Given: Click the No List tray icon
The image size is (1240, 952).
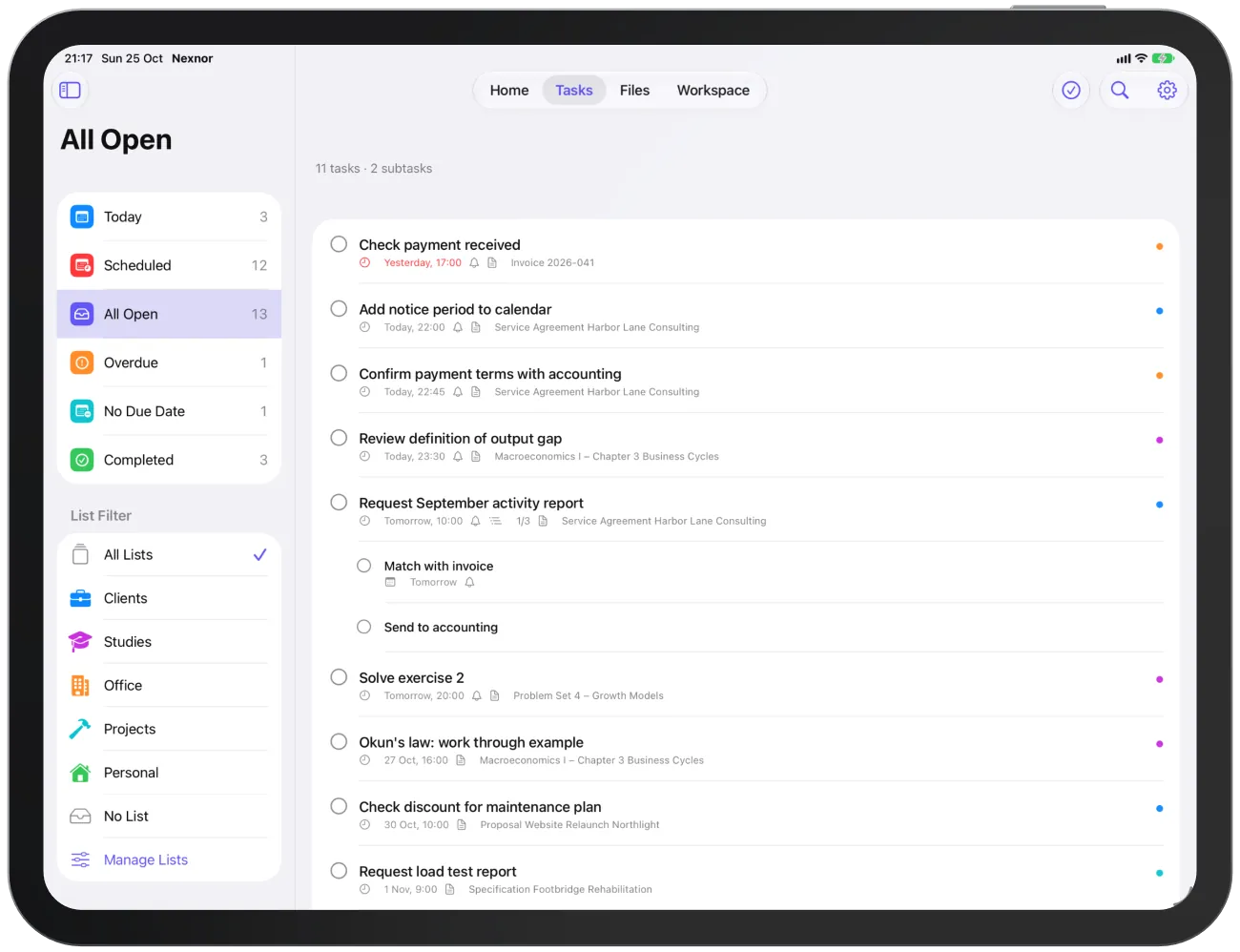Looking at the screenshot, I should pos(81,817).
